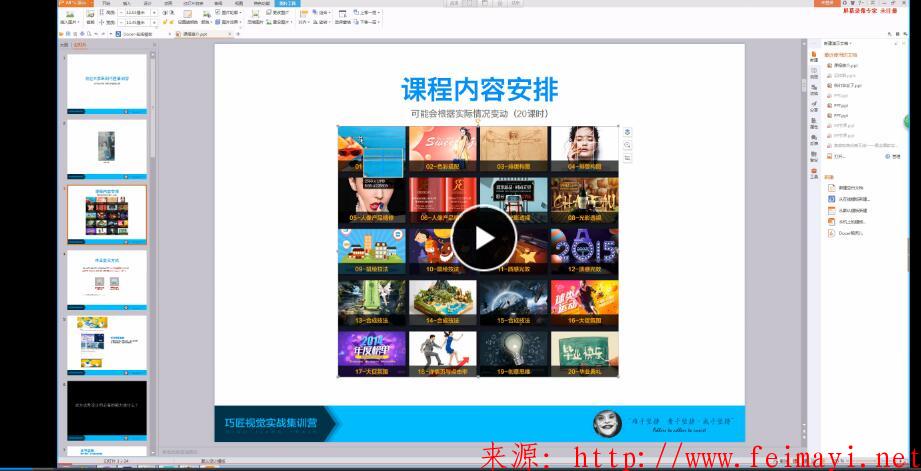Click the redo arrow in quick access bar
921x471 pixels.
[103, 33]
